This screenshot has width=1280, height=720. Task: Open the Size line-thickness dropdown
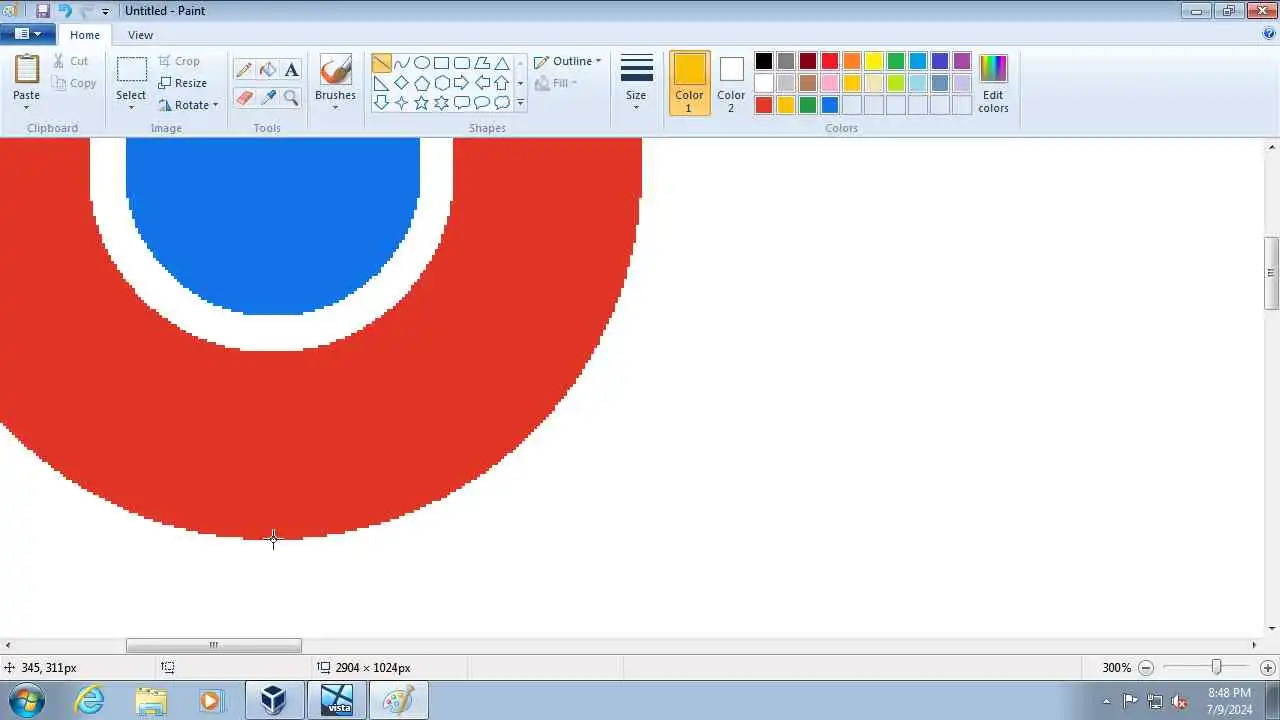point(636,83)
